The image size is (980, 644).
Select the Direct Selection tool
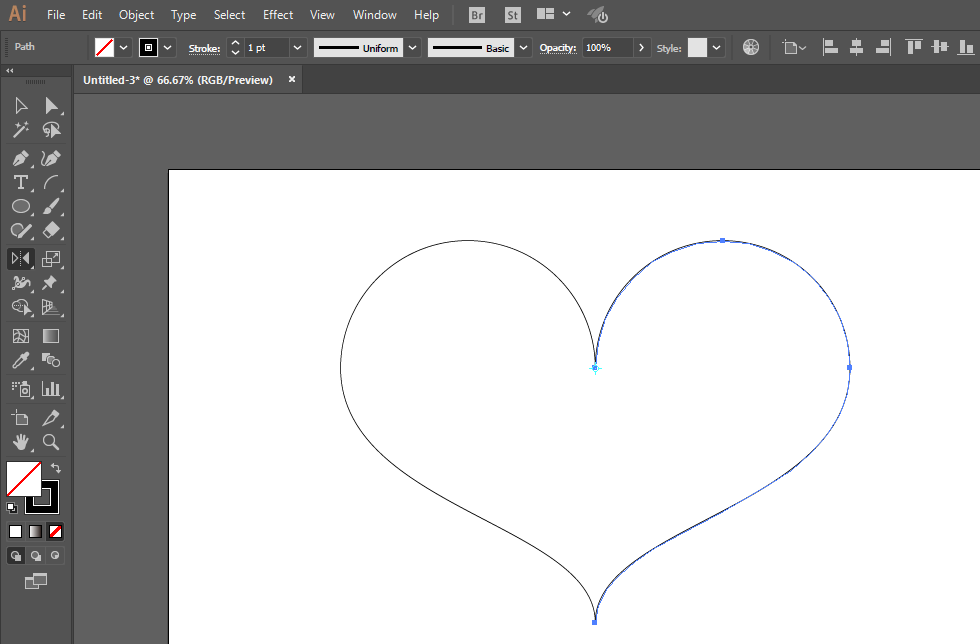51,106
